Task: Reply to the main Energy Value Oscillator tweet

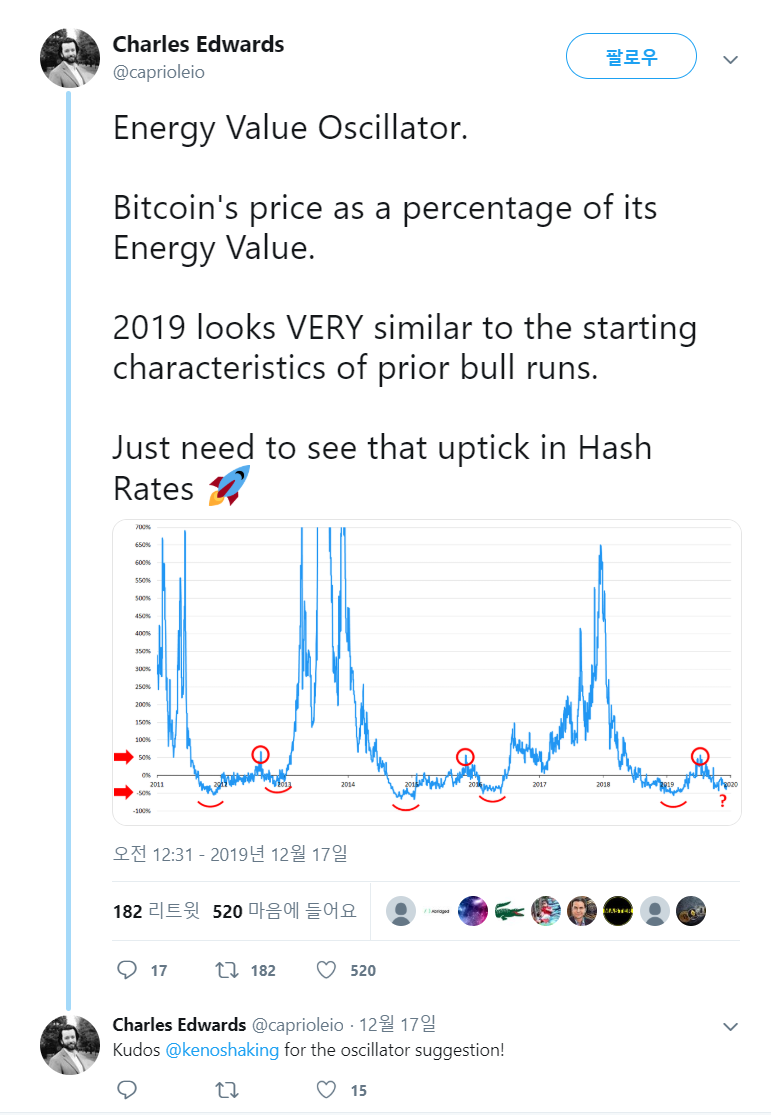Action: click(x=127, y=970)
